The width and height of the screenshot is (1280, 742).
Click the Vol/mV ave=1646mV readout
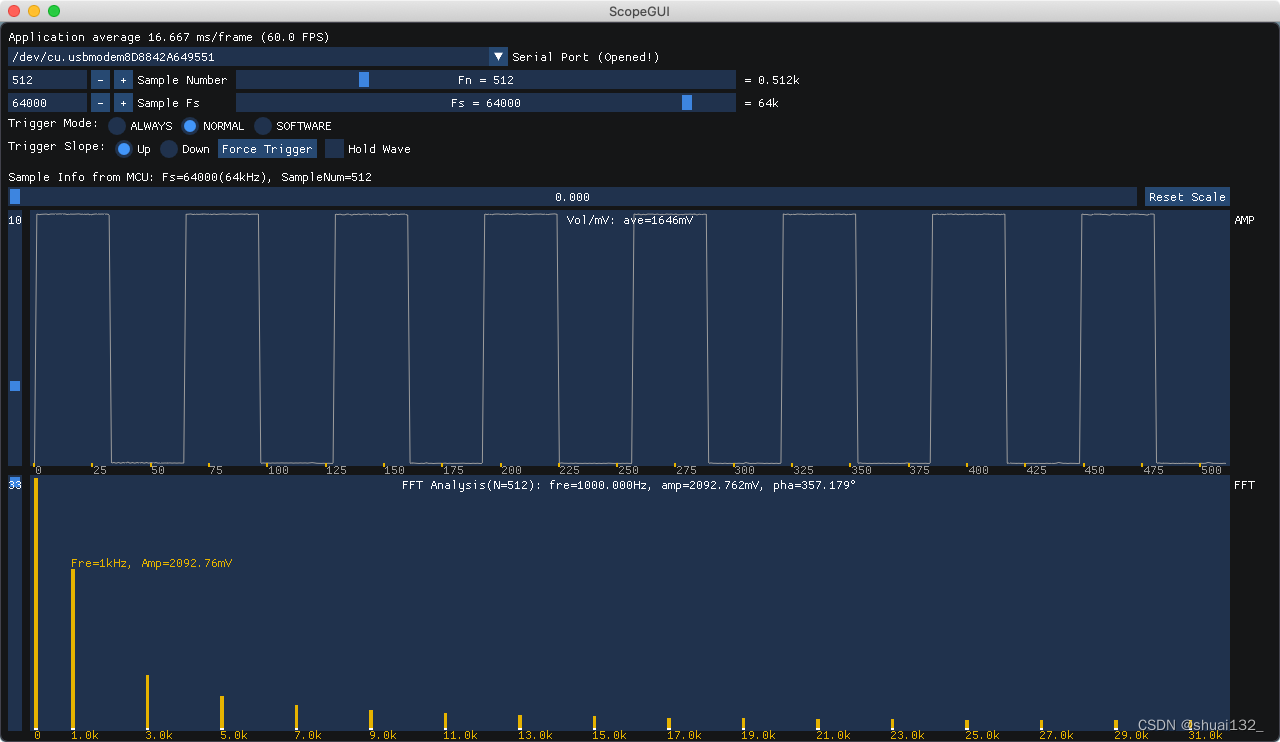[630, 220]
